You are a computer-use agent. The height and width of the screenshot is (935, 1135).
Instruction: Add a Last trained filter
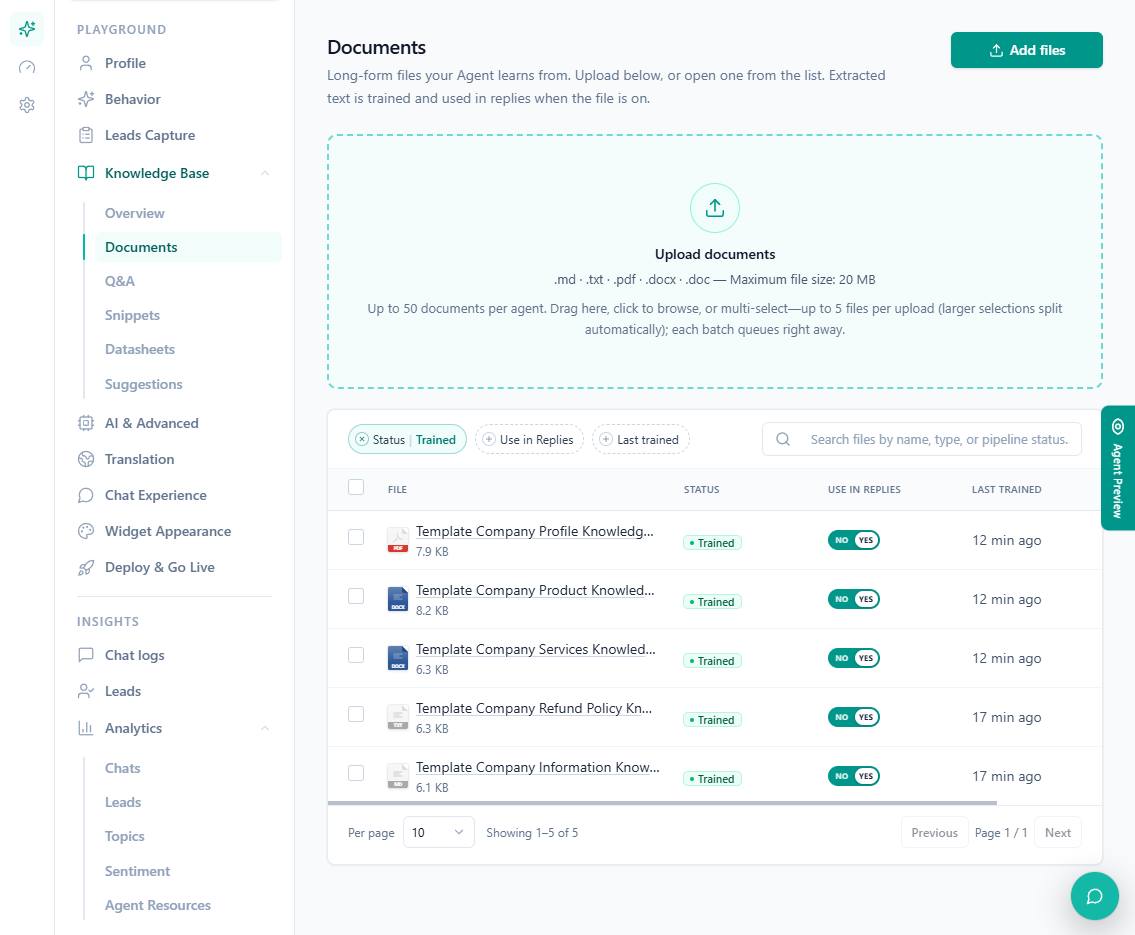click(641, 439)
